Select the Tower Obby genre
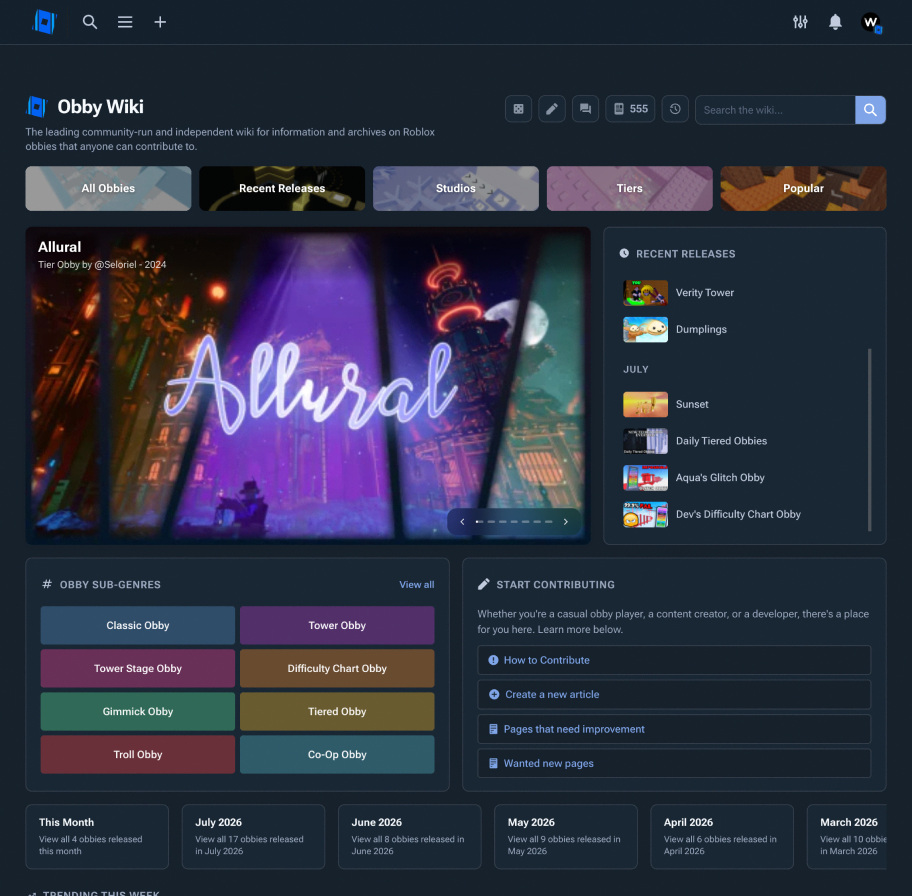 (337, 625)
